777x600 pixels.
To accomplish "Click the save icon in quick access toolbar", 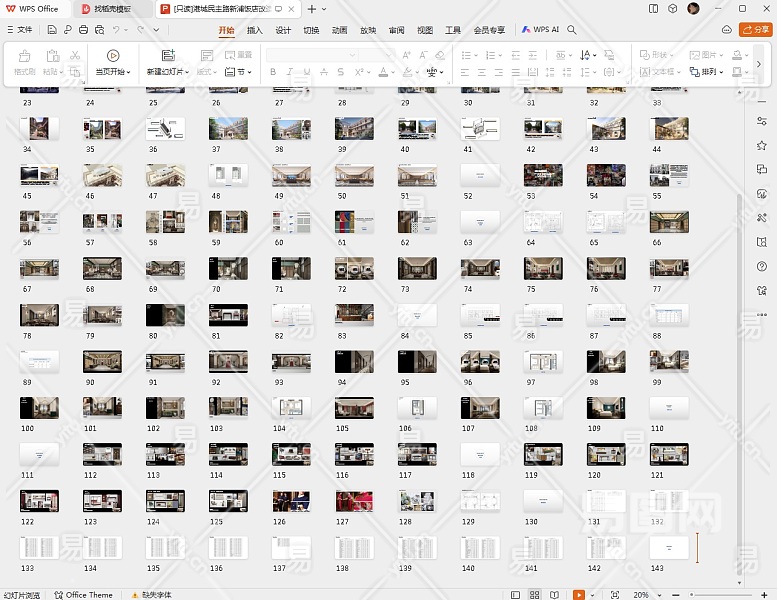I will (52, 30).
